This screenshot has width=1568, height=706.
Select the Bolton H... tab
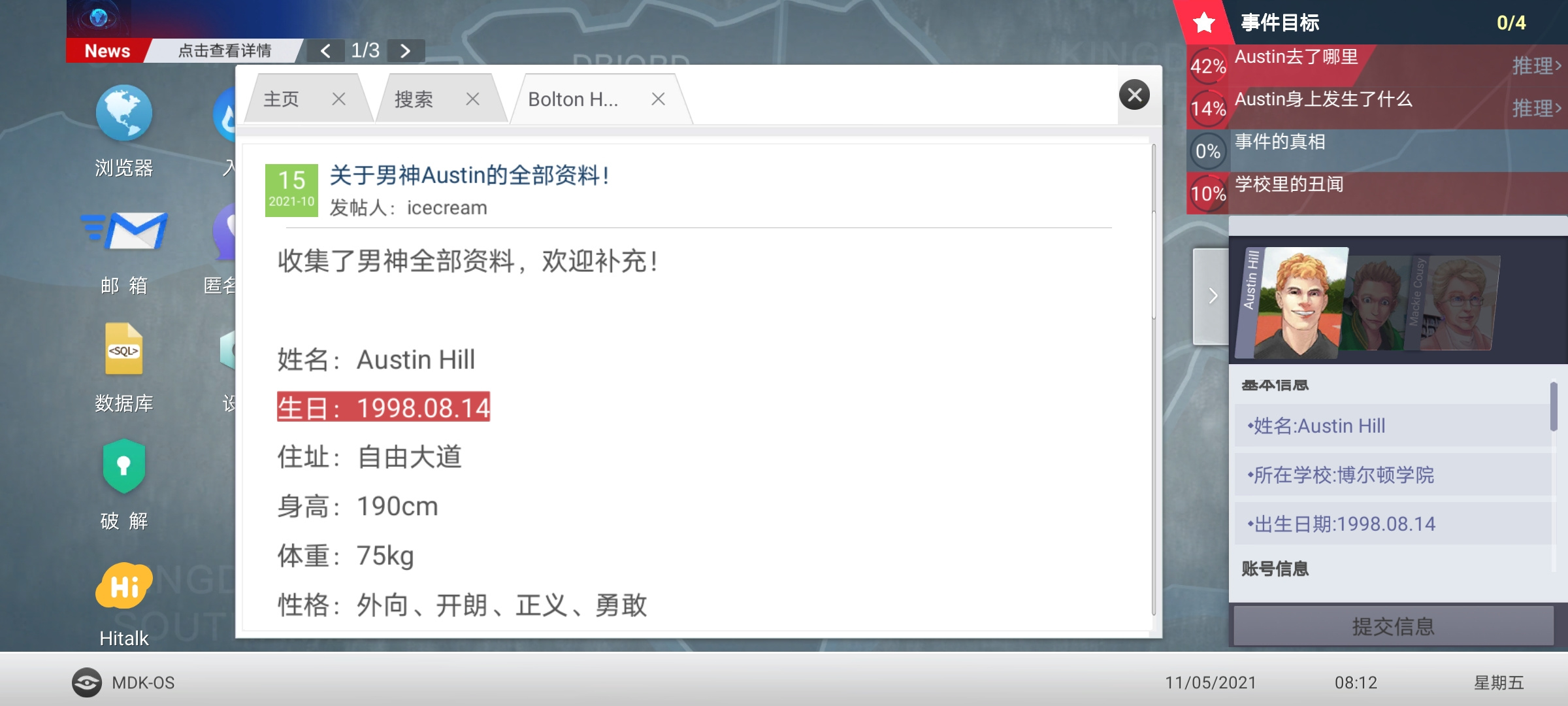(x=573, y=99)
